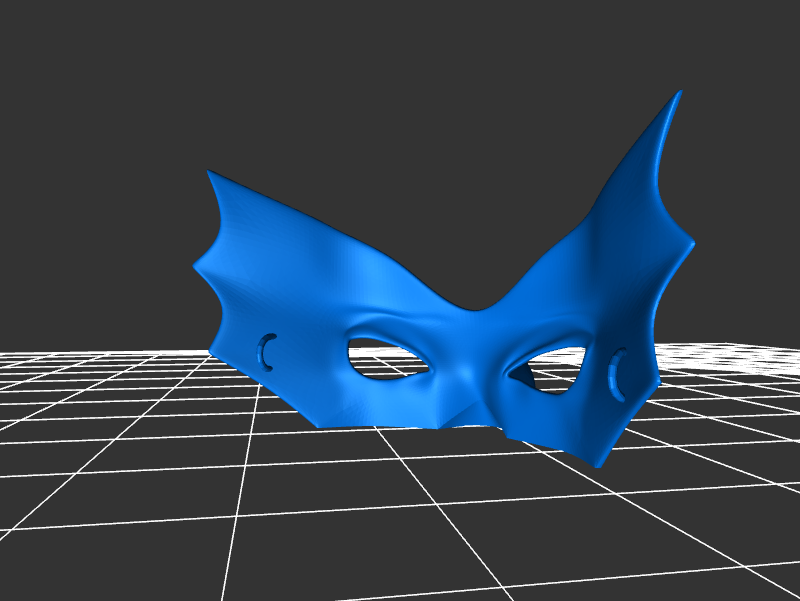Click the middle spike on the mask's right edge
Image resolution: width=800 pixels, height=601 pixels.
coord(690,245)
